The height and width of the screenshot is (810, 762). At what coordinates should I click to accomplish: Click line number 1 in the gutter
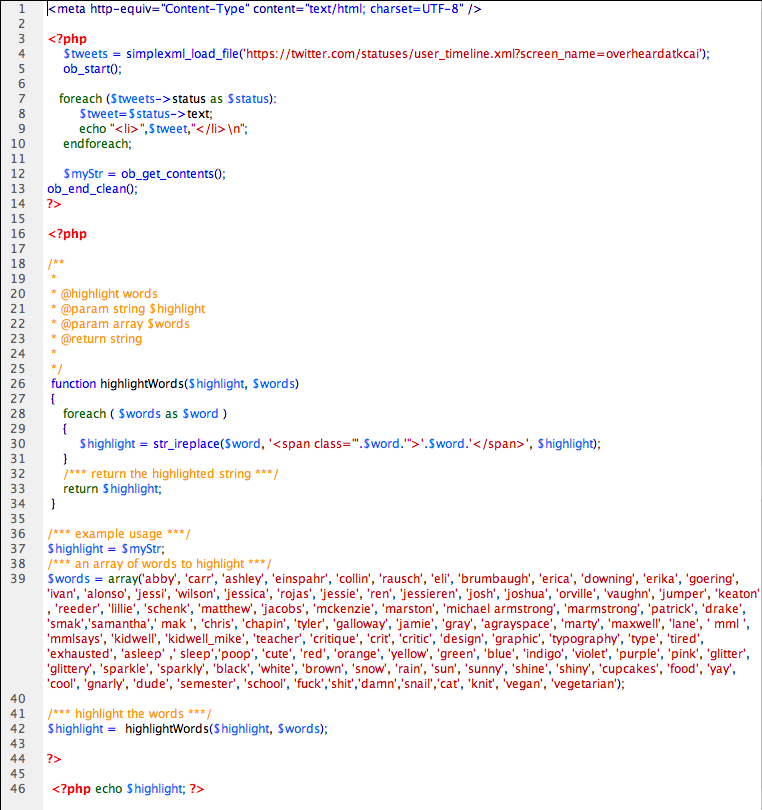coord(20,9)
